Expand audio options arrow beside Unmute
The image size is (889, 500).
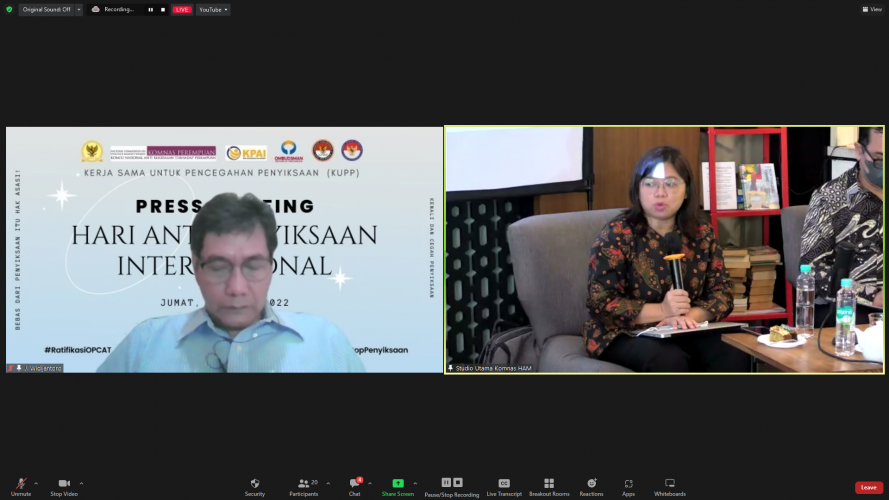point(37,482)
